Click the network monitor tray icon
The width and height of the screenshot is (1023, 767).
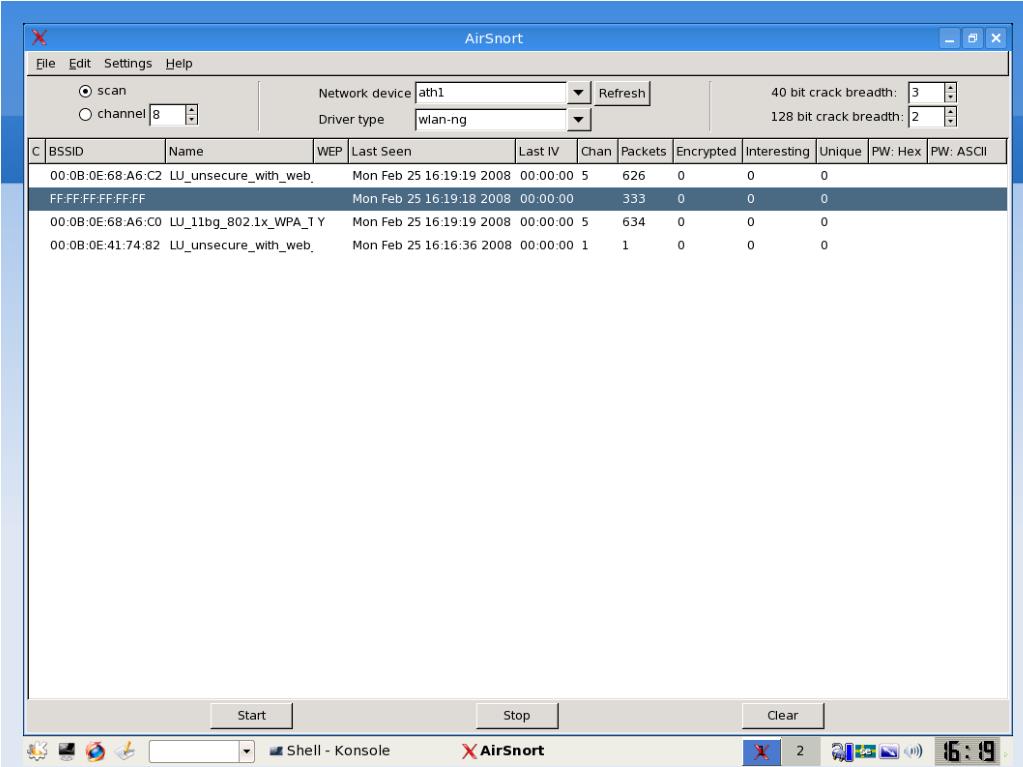pos(842,752)
